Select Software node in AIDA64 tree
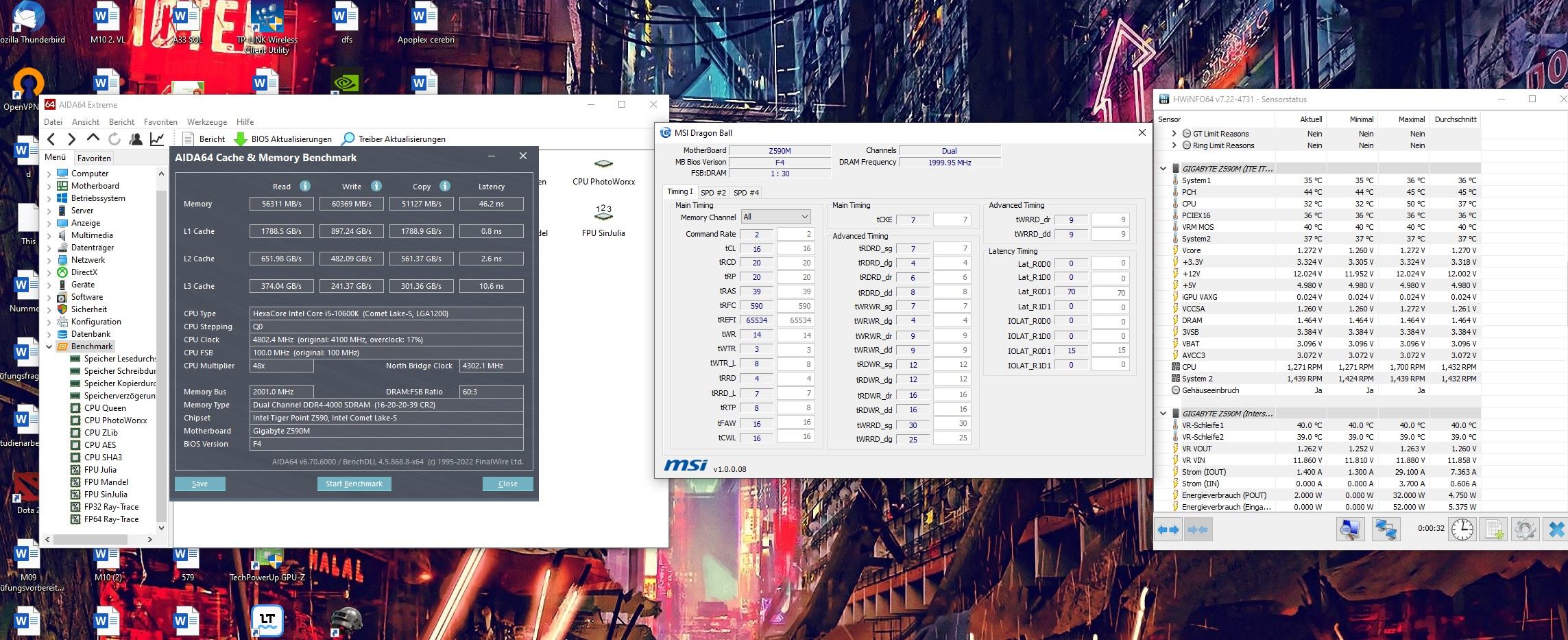The height and width of the screenshot is (640, 1568). coord(86,297)
